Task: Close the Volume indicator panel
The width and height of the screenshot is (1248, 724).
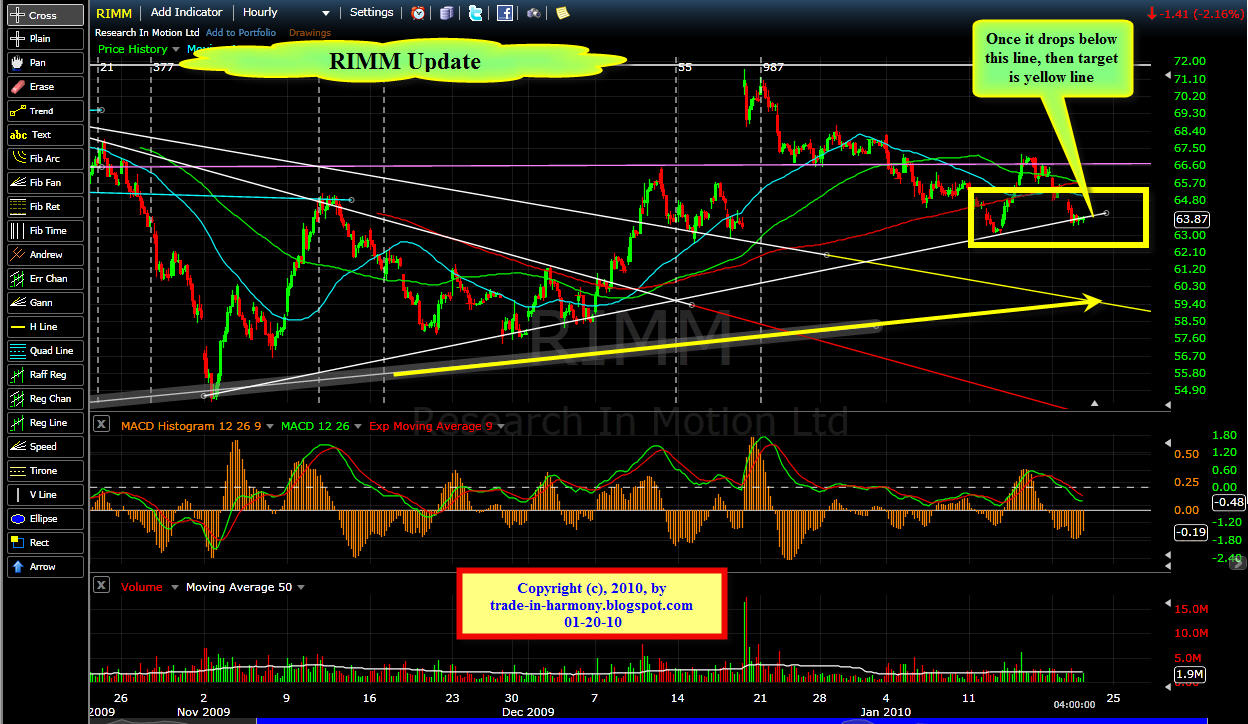Action: tap(101, 587)
